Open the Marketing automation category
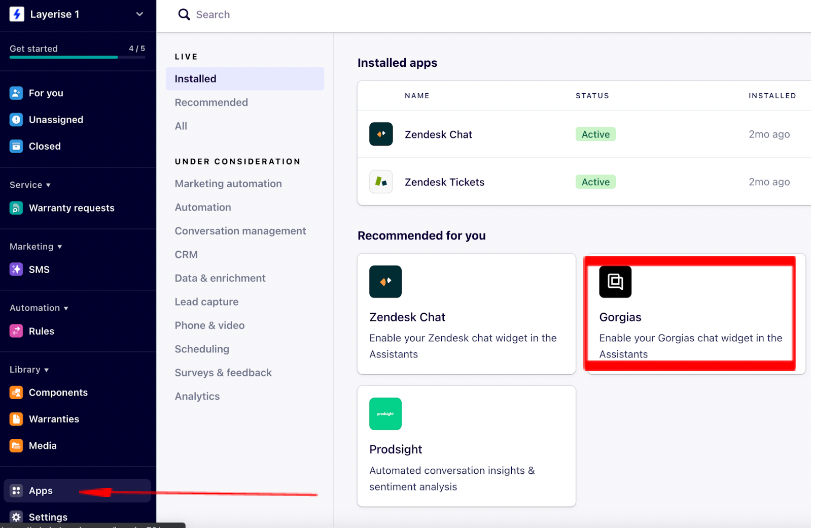 (x=228, y=183)
